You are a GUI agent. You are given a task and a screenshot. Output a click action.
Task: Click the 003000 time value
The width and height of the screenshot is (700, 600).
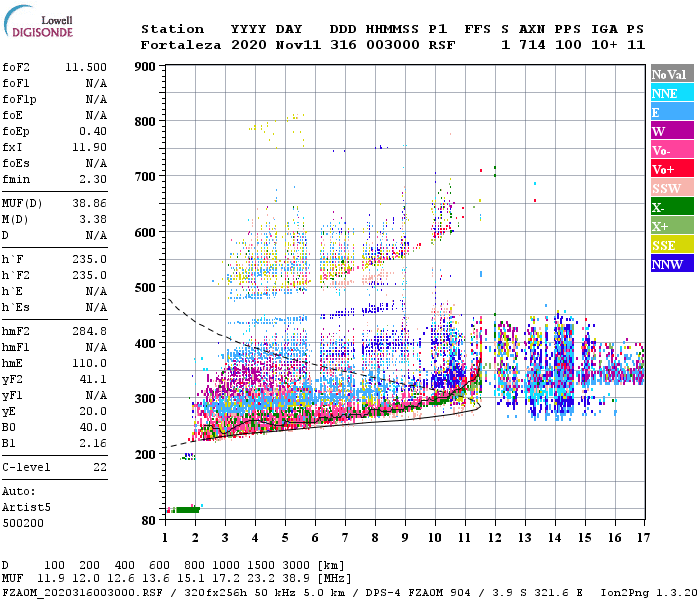(x=393, y=45)
